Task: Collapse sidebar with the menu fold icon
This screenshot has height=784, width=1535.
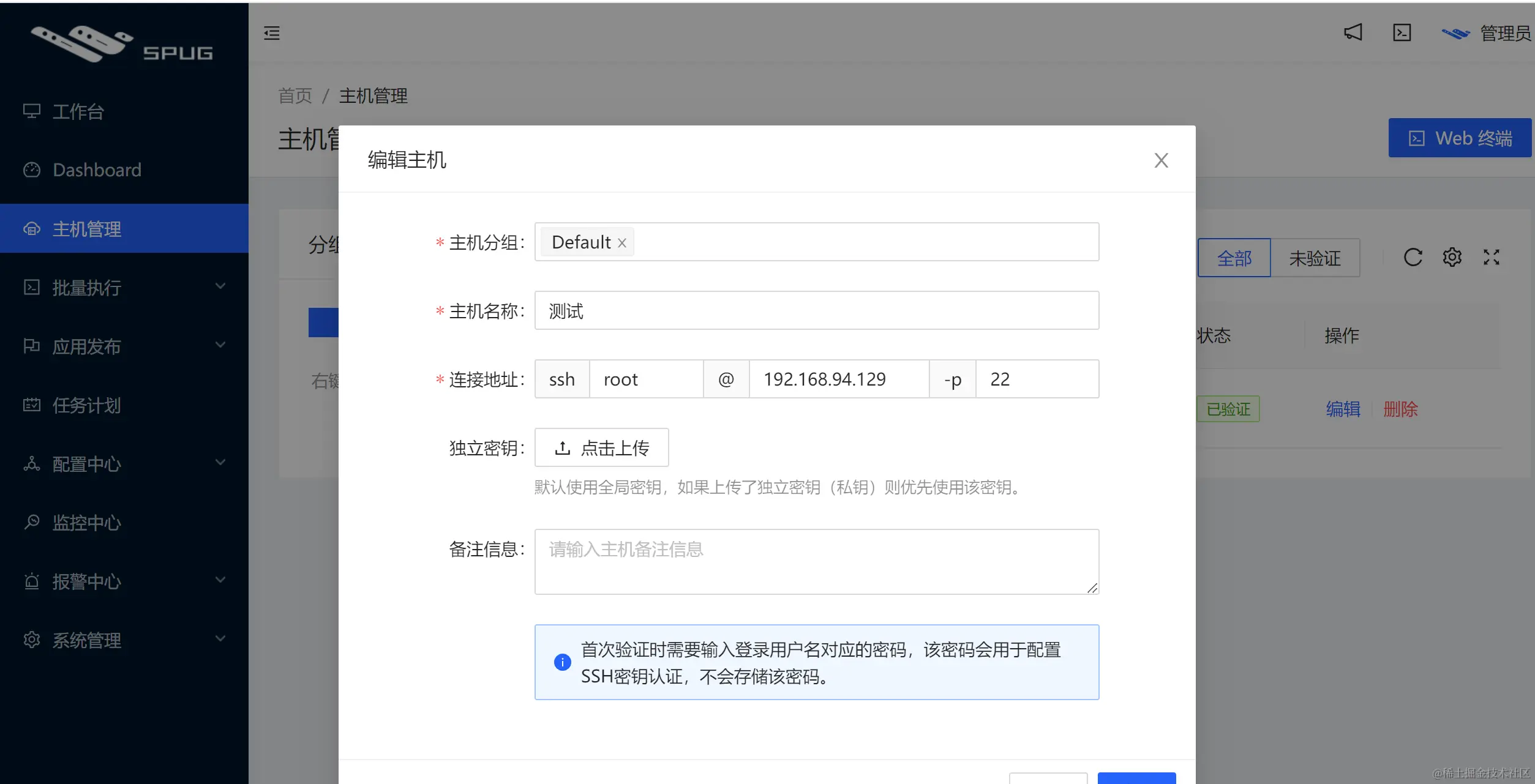Action: coord(272,33)
